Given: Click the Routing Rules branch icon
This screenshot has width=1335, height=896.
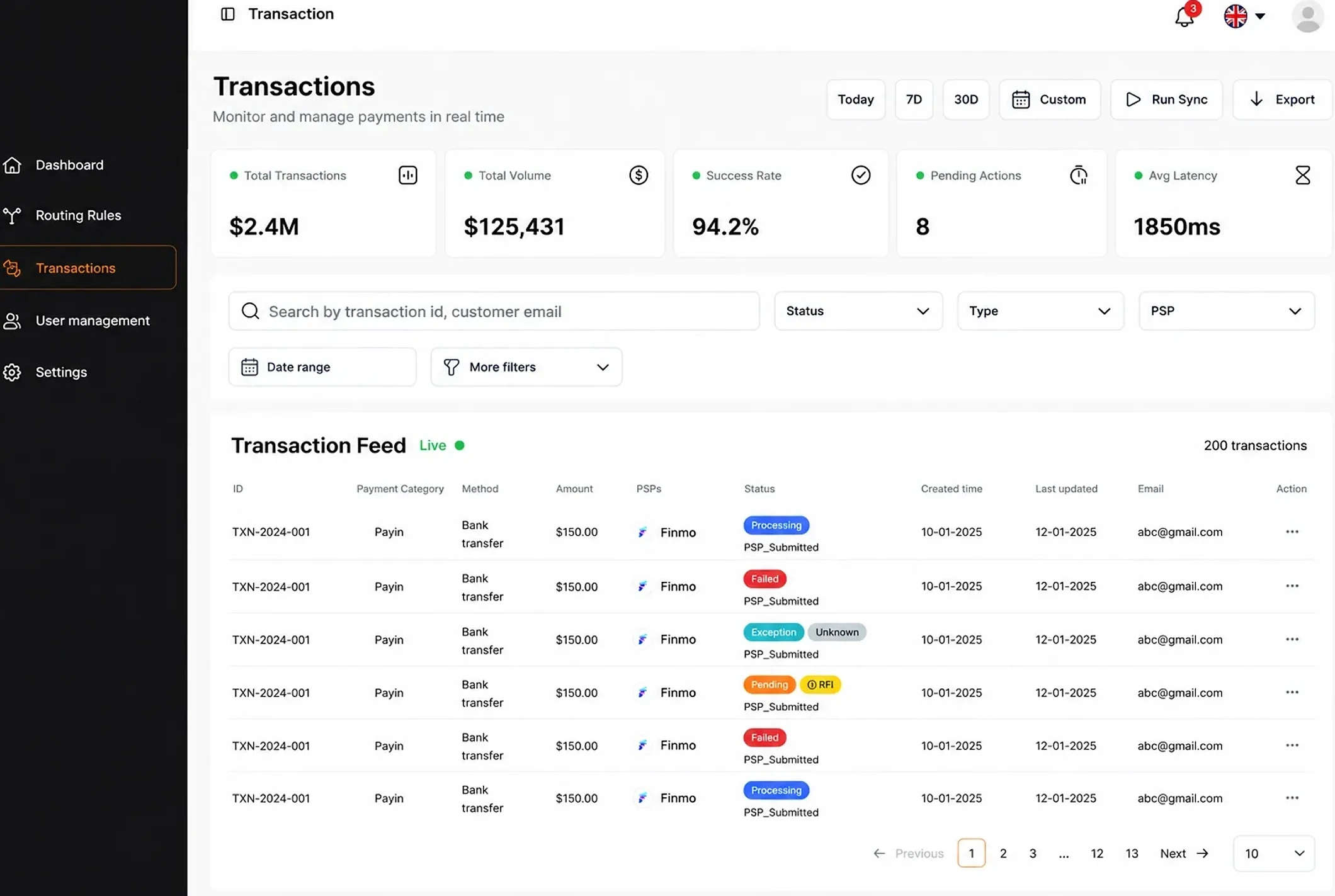Looking at the screenshot, I should pos(12,215).
